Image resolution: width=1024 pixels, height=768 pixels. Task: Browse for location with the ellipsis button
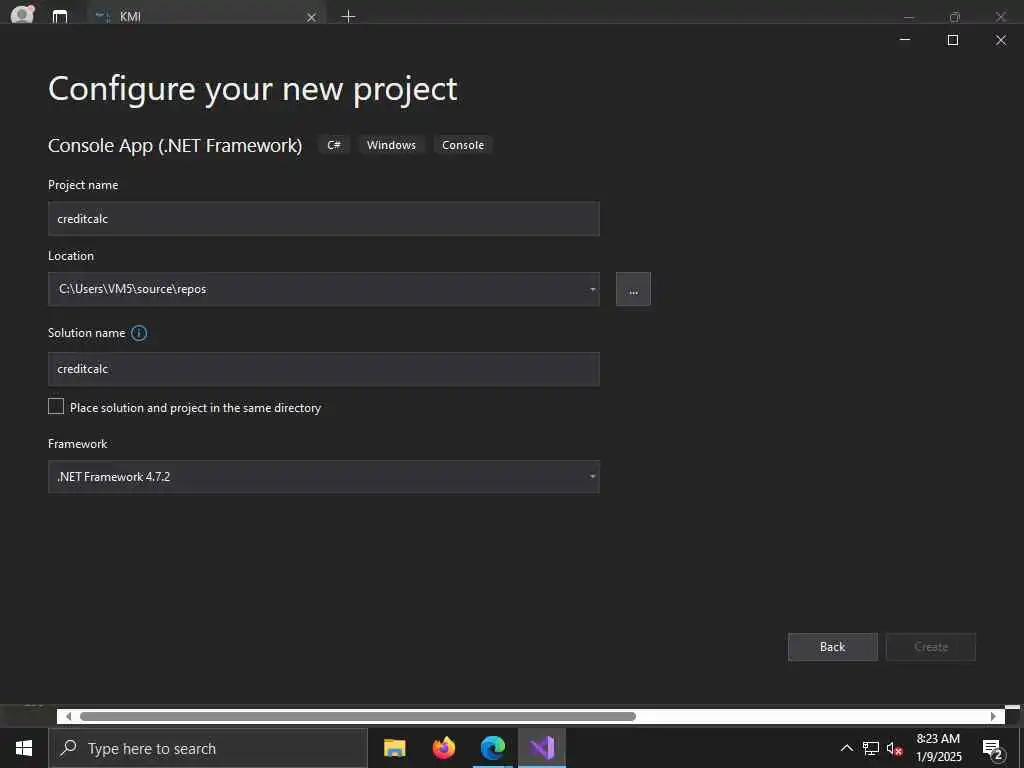point(633,289)
